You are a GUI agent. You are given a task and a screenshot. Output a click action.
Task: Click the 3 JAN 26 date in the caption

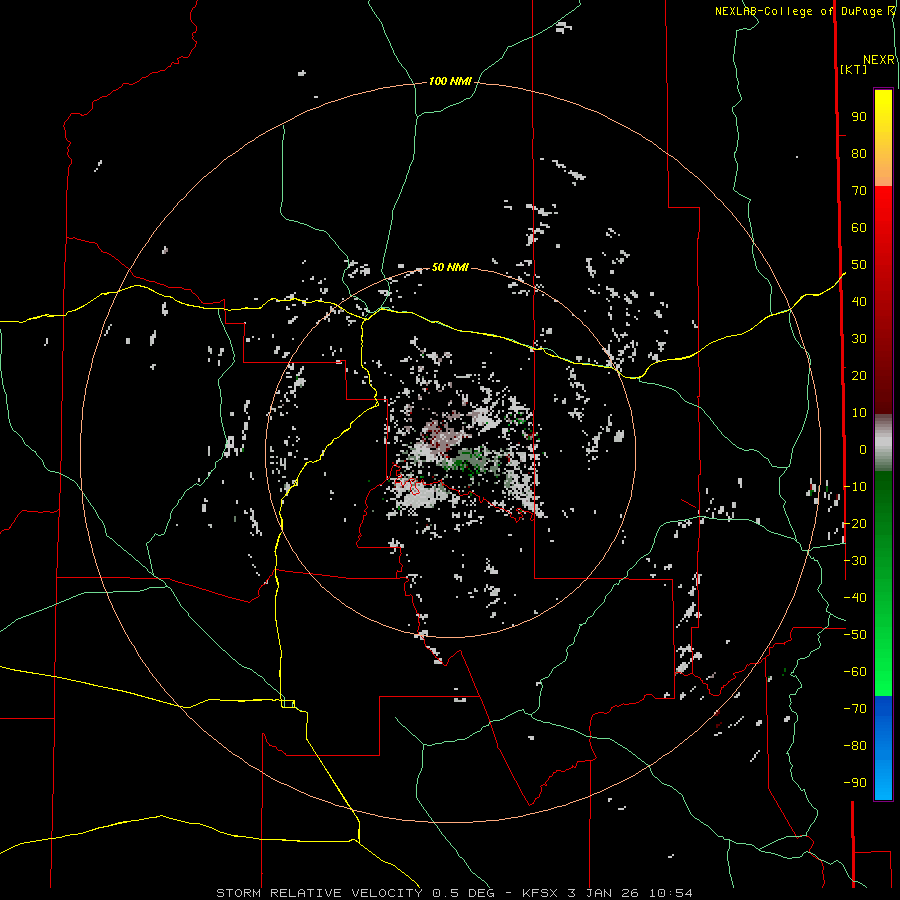point(604,893)
